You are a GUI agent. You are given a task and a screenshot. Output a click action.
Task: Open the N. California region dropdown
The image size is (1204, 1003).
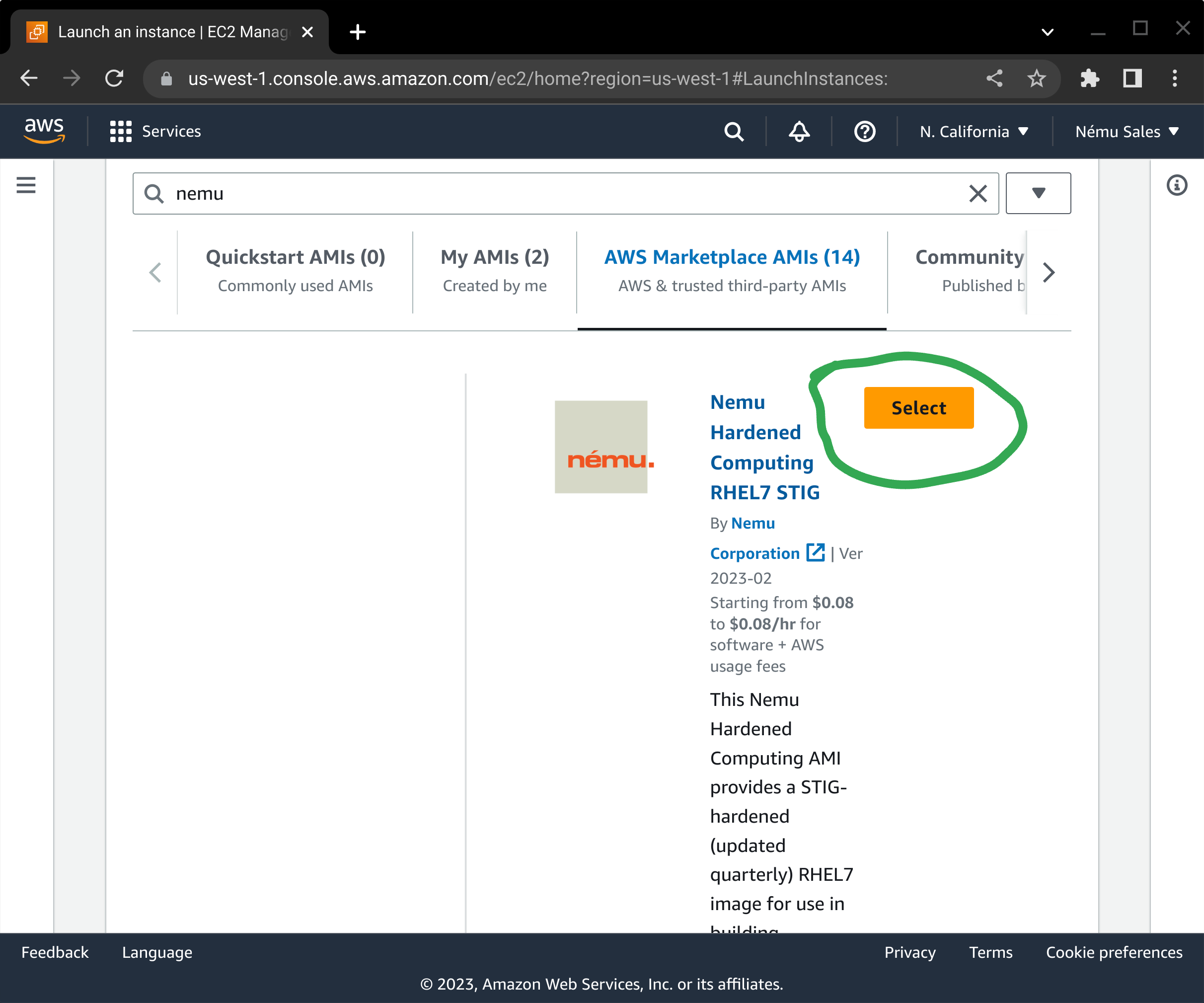click(974, 131)
